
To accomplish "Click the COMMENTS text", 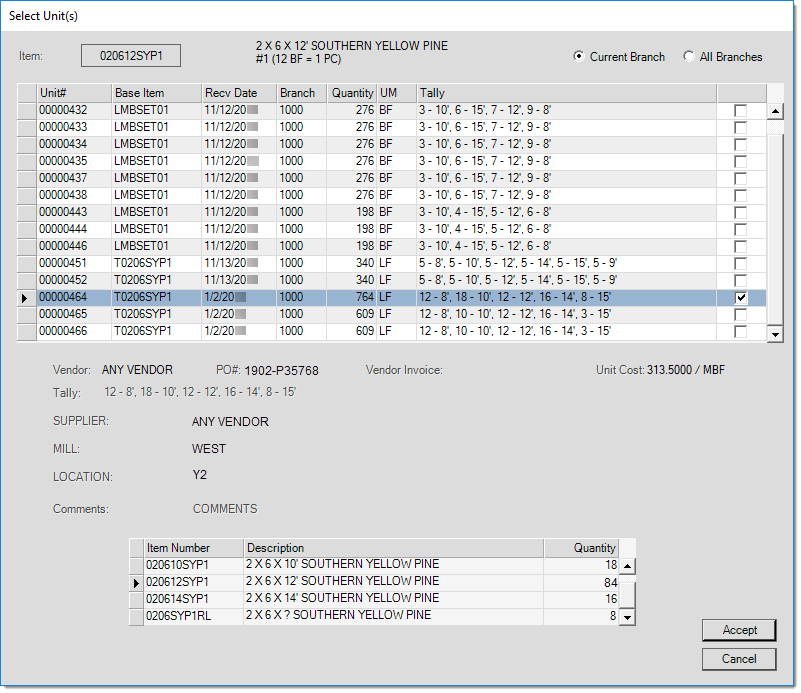I will coord(225,509).
